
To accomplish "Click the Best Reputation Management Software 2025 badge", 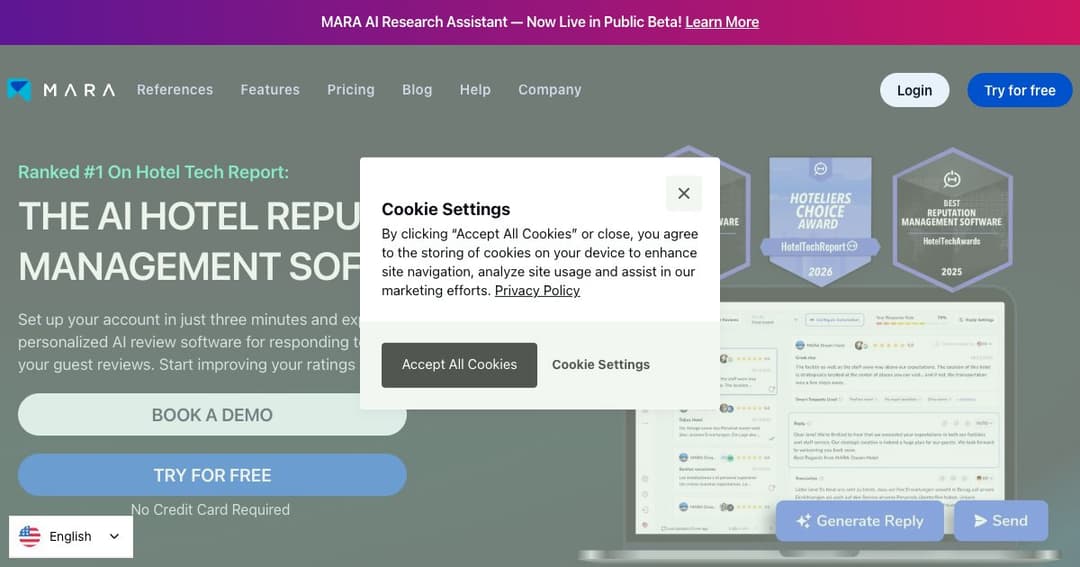I will [952, 220].
